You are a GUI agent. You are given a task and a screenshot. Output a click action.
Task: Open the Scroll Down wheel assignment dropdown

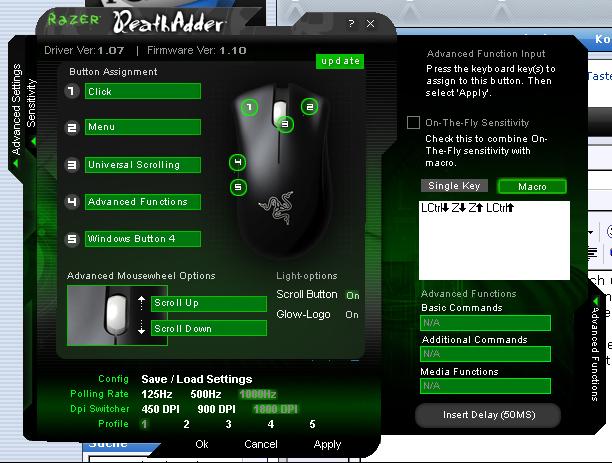(209, 328)
